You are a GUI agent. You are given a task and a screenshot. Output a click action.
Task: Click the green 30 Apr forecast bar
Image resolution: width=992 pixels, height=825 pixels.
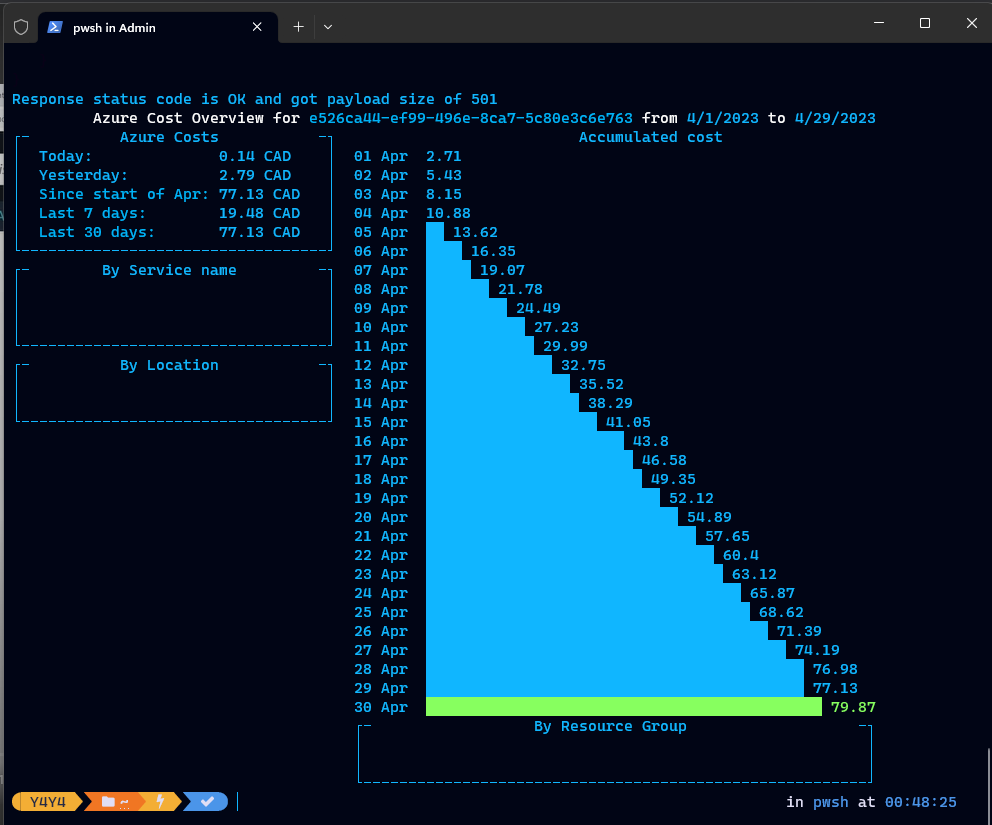(624, 707)
